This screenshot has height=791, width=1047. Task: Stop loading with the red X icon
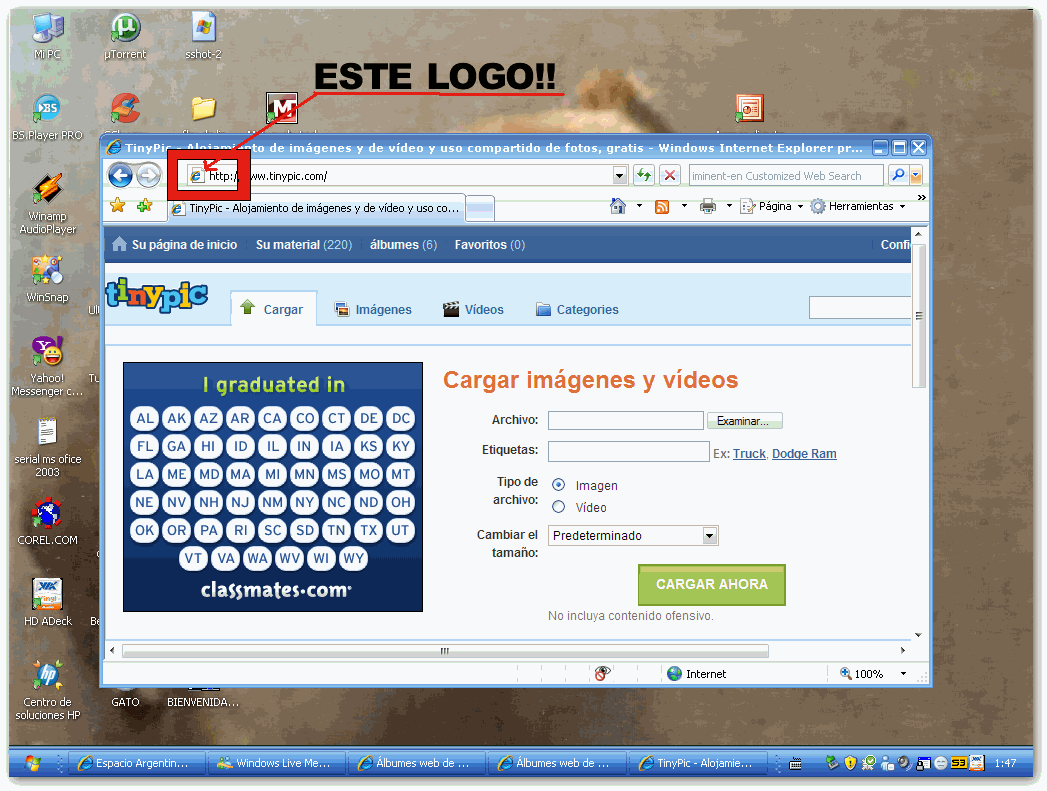670,176
